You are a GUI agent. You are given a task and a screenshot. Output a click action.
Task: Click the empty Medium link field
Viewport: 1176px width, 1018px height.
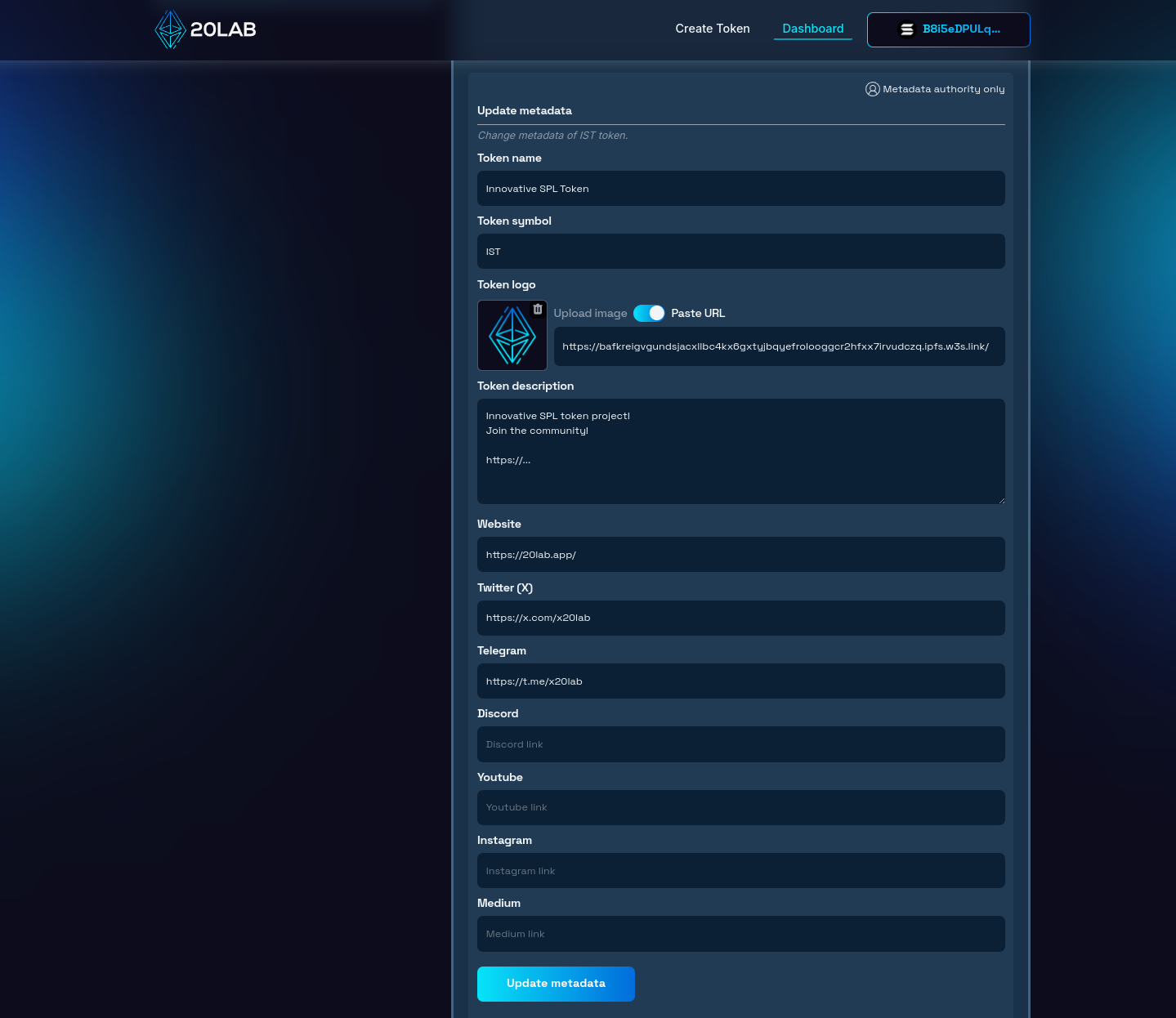point(741,934)
